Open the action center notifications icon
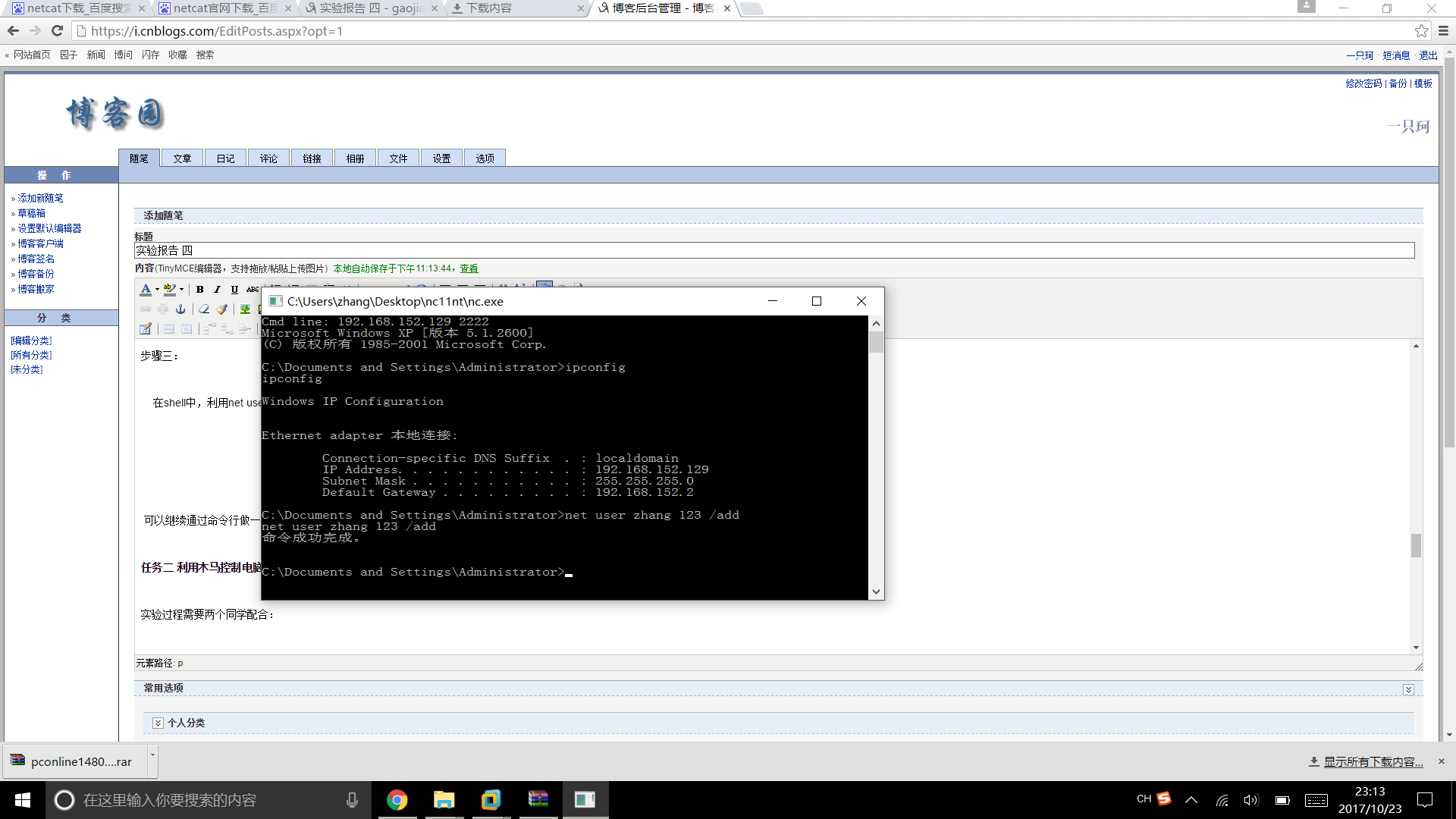Viewport: 1456px width, 819px height. 1426,800
